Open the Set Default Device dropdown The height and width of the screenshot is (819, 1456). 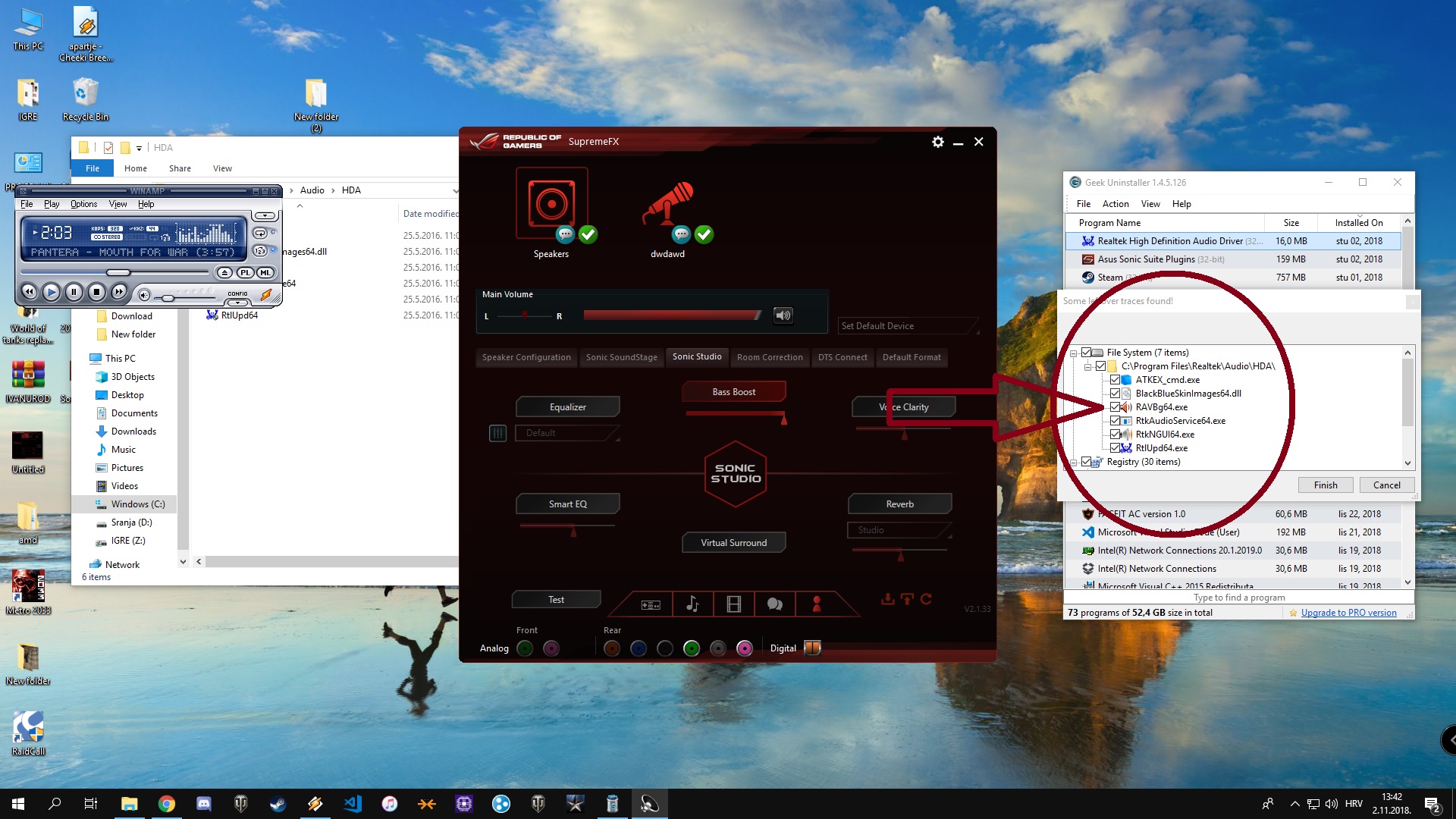click(x=908, y=326)
